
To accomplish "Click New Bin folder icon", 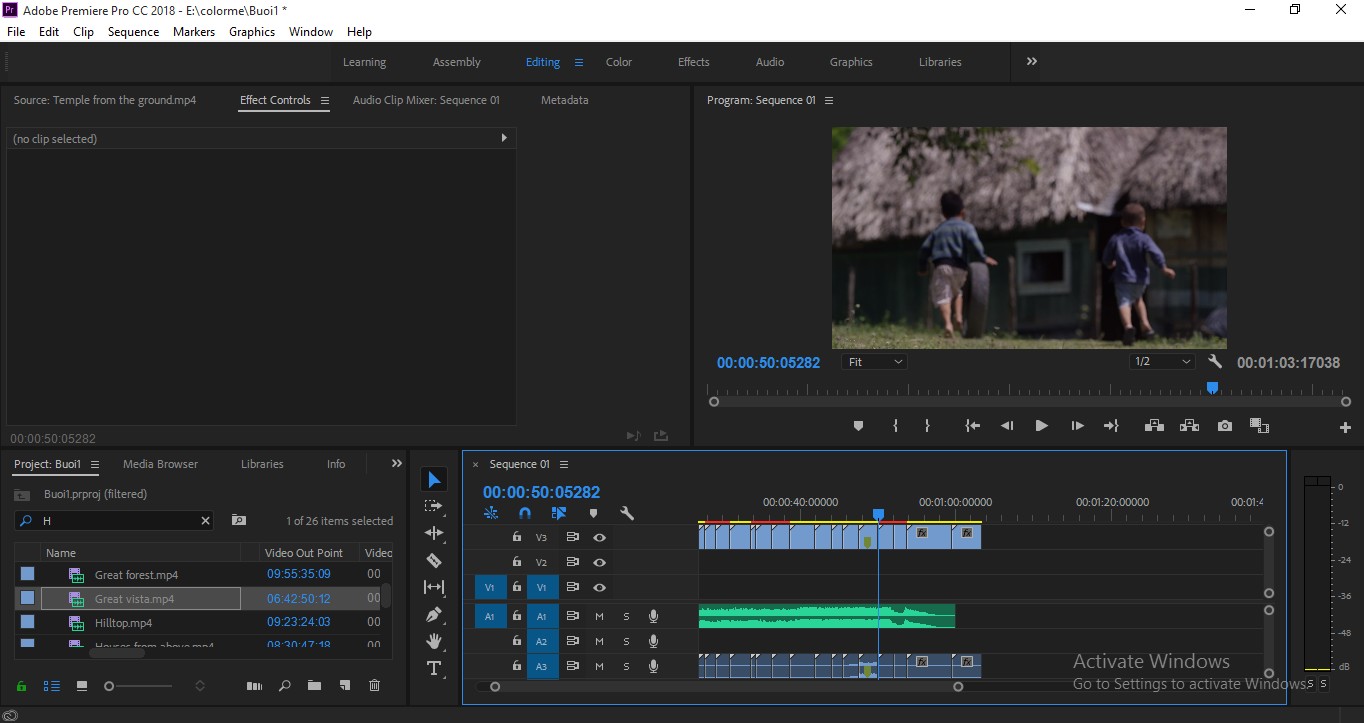I will click(x=314, y=686).
